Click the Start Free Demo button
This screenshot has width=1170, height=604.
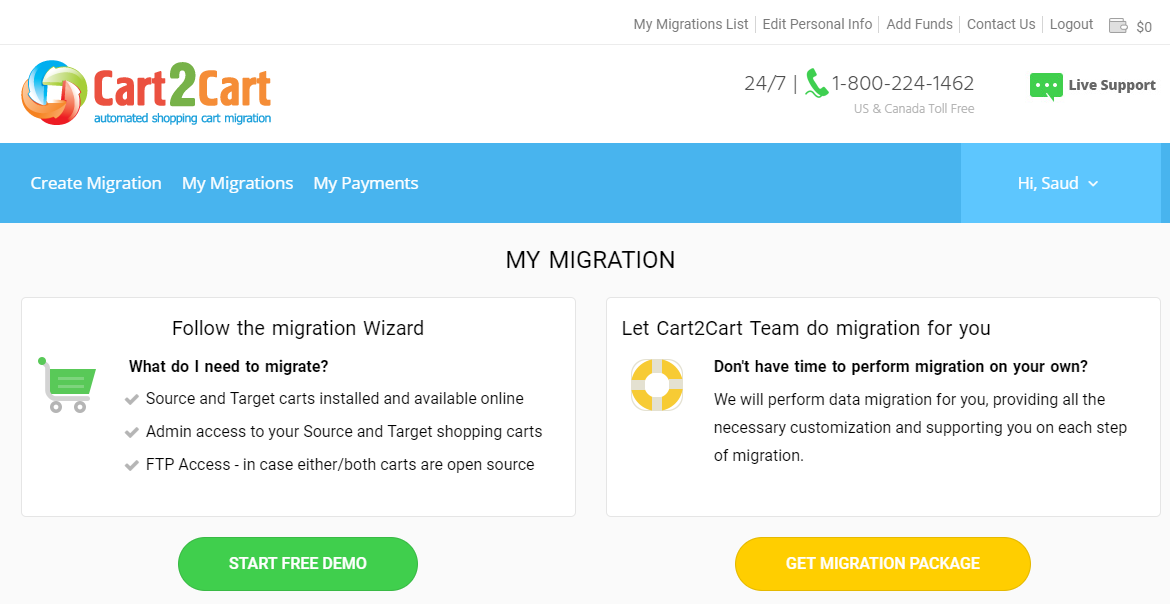click(x=298, y=564)
